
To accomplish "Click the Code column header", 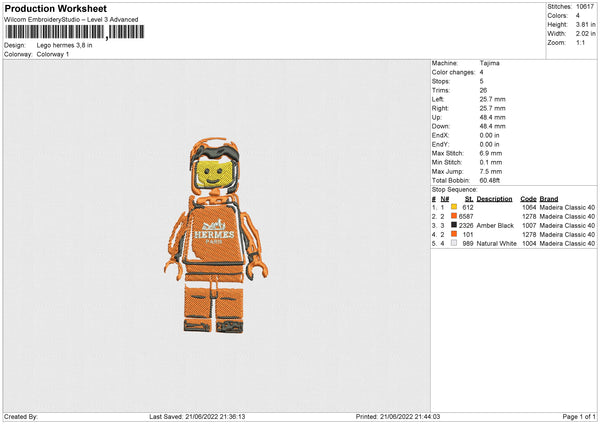I will coord(528,199).
